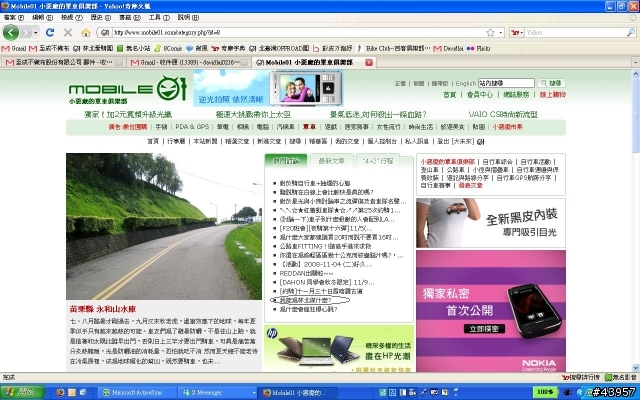Open the Home page house icon
The image size is (640, 400).
(x=86, y=32)
